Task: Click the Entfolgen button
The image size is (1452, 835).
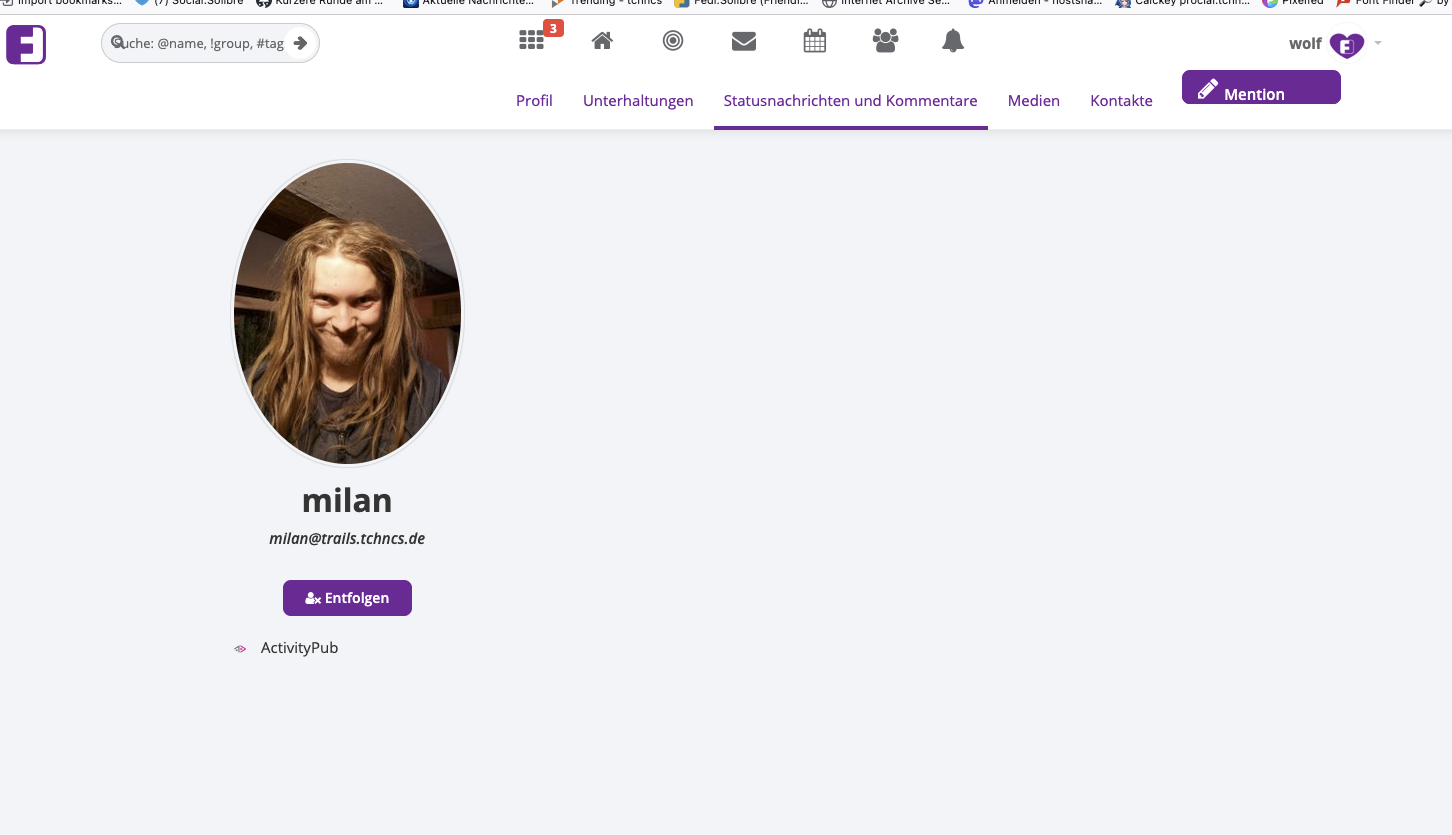Action: pos(347,598)
